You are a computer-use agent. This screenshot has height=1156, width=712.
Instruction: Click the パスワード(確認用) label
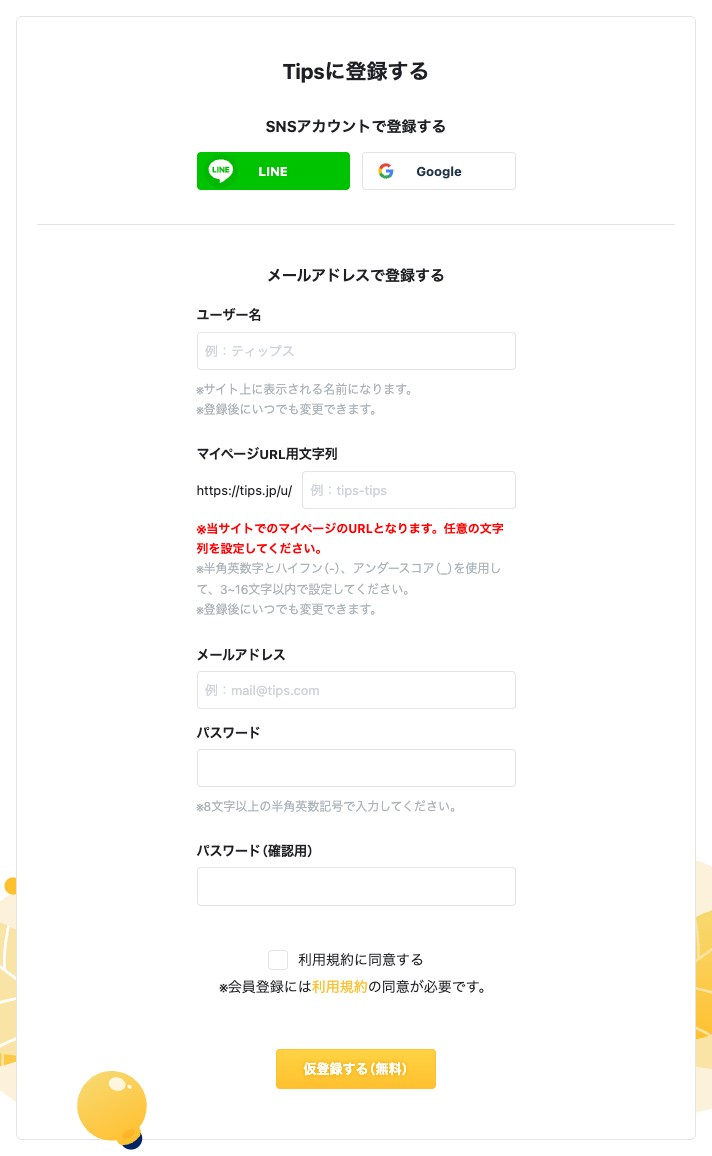click(254, 851)
